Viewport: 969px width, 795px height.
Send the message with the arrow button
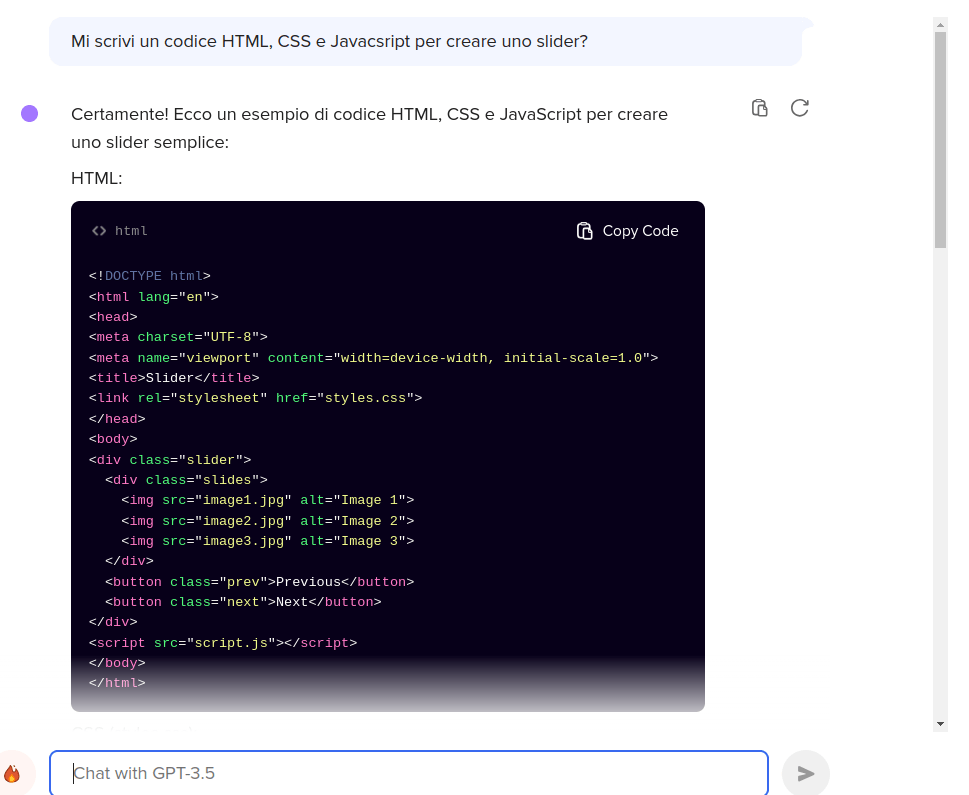coord(805,773)
